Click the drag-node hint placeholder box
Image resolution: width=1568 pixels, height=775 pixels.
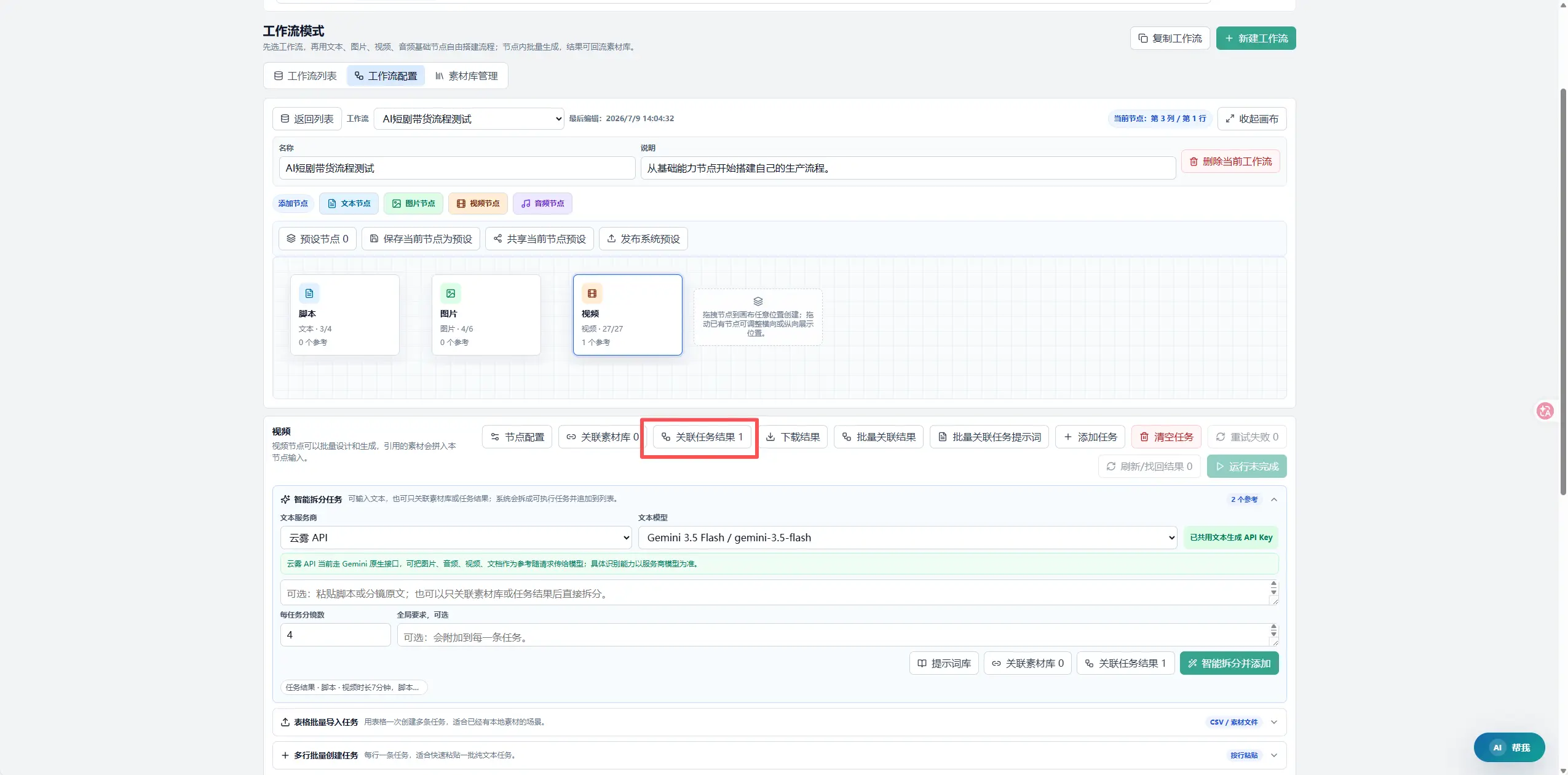pos(758,317)
